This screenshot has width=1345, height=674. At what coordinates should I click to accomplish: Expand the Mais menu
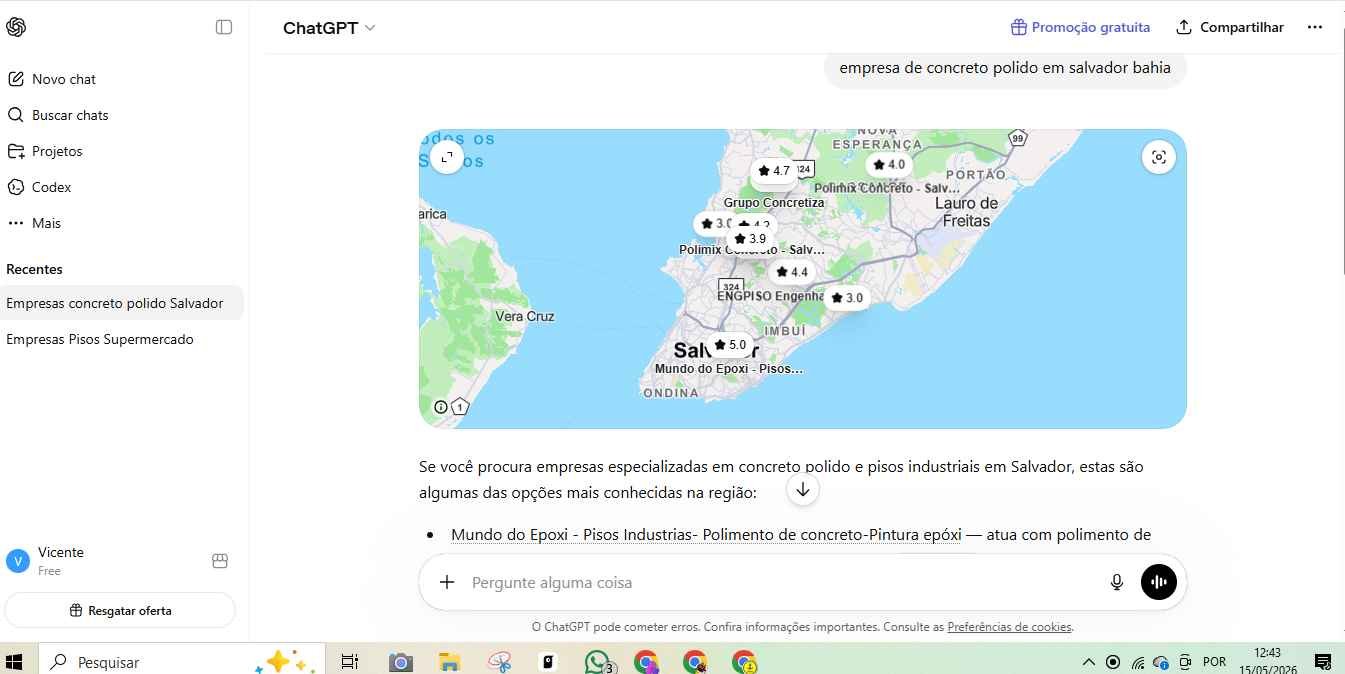point(46,223)
